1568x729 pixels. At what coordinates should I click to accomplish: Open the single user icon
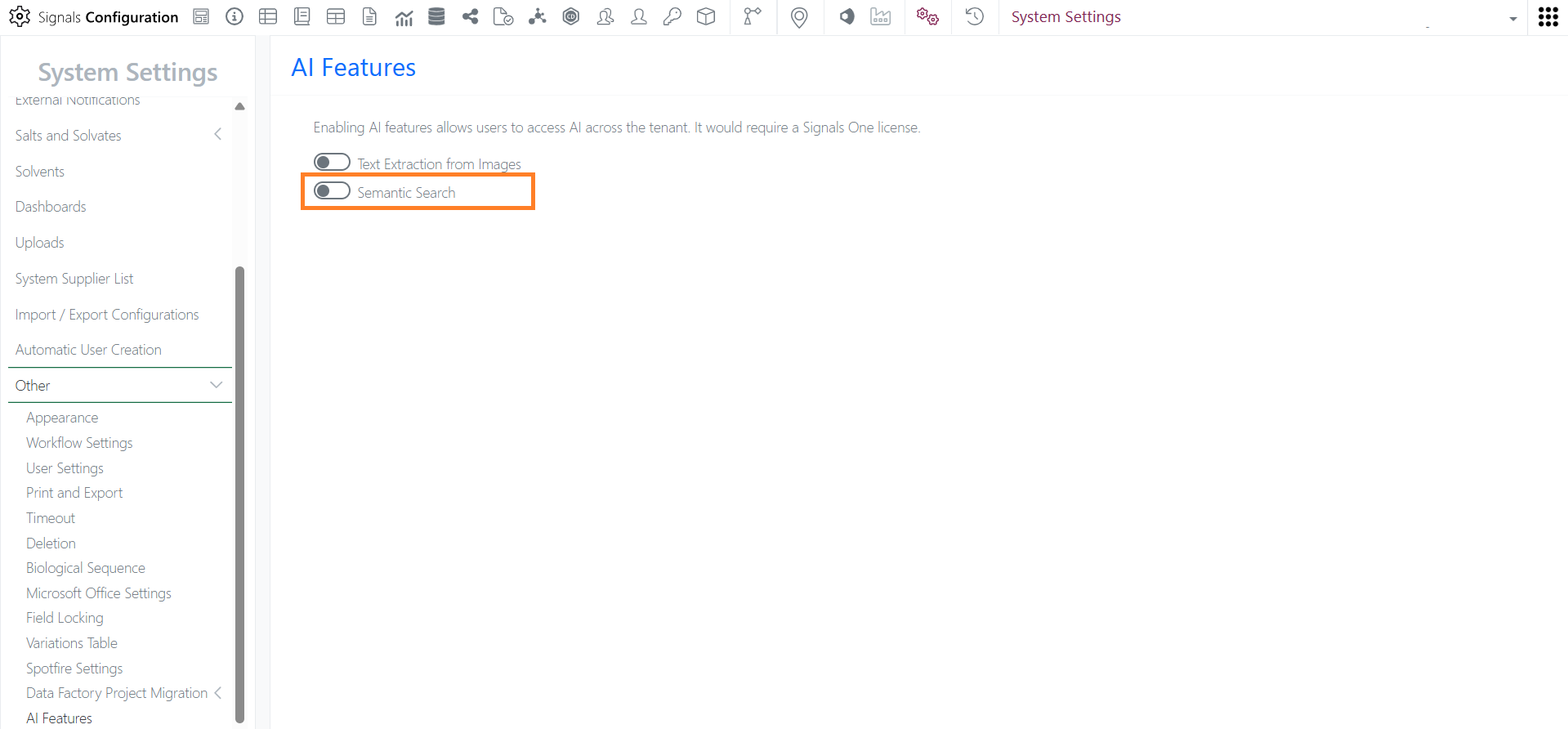pos(639,16)
